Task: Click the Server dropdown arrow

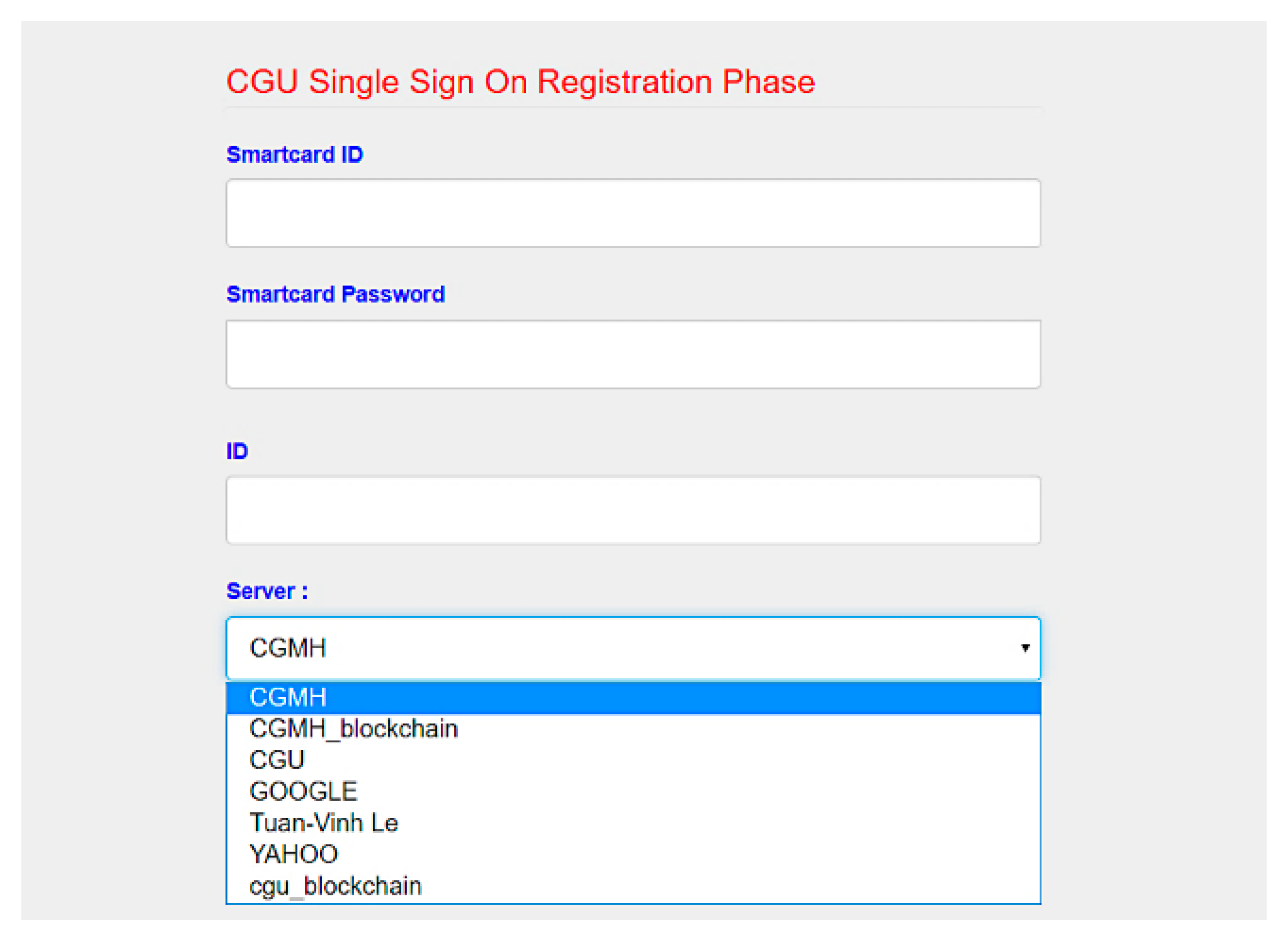Action: click(x=1025, y=648)
